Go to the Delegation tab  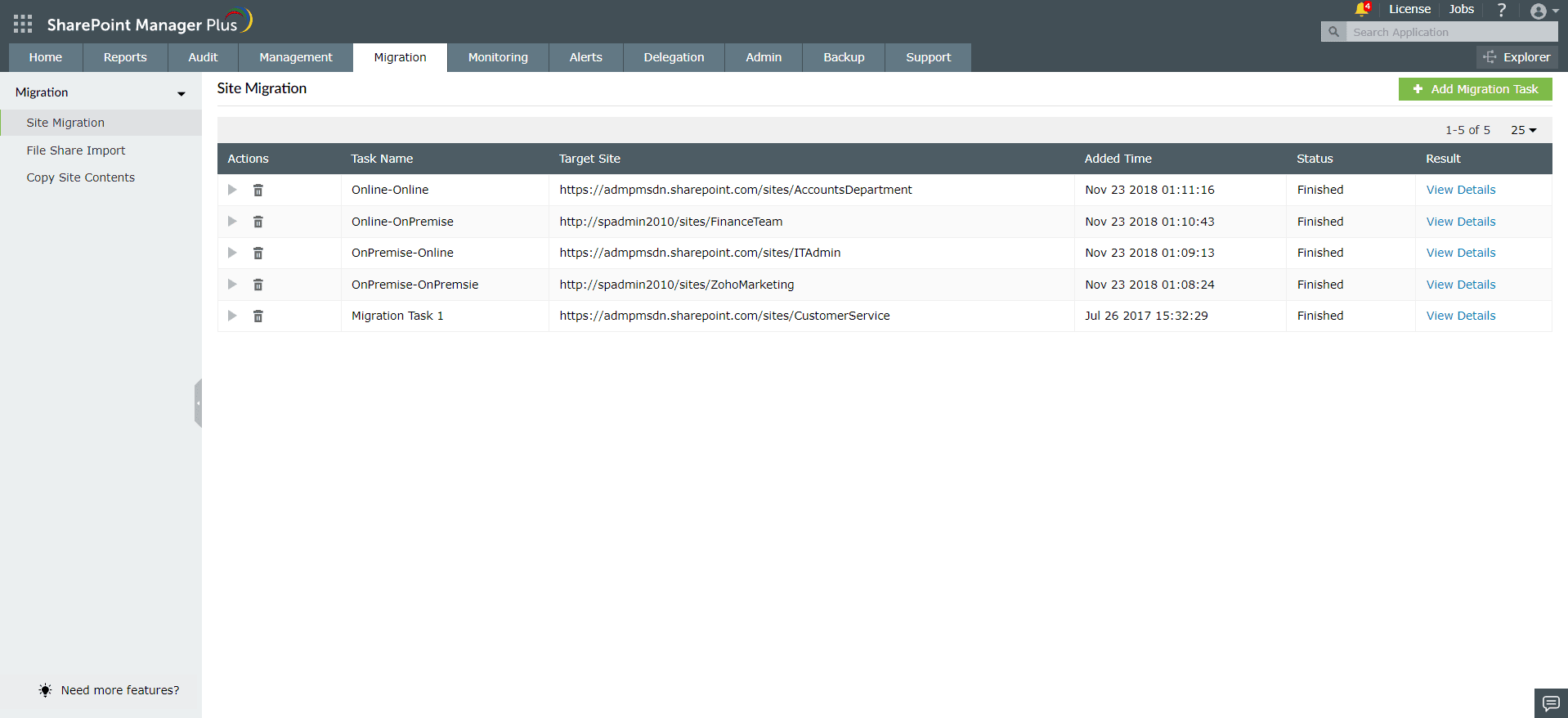(x=674, y=57)
